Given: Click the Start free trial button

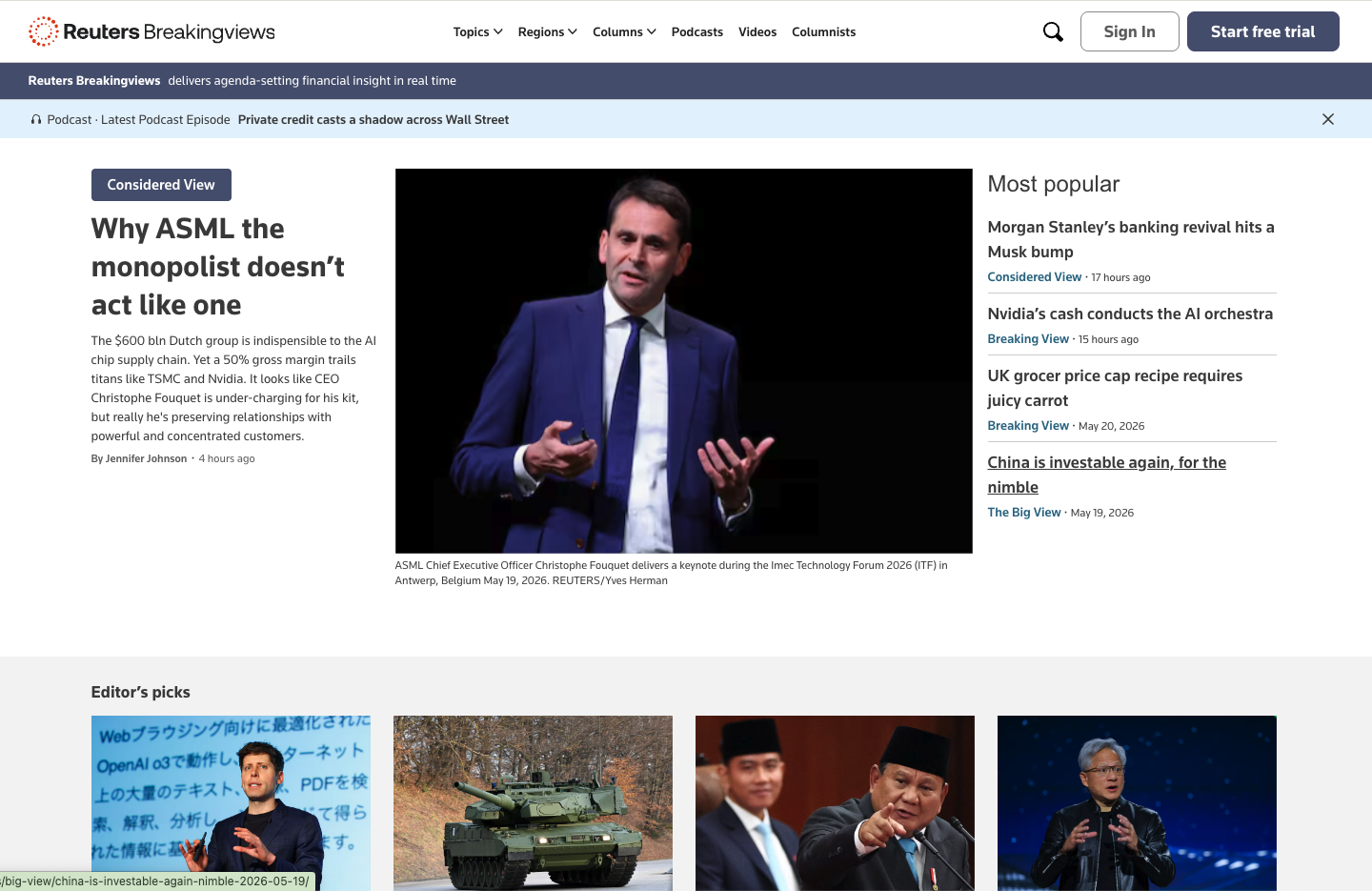Looking at the screenshot, I should [x=1263, y=31].
